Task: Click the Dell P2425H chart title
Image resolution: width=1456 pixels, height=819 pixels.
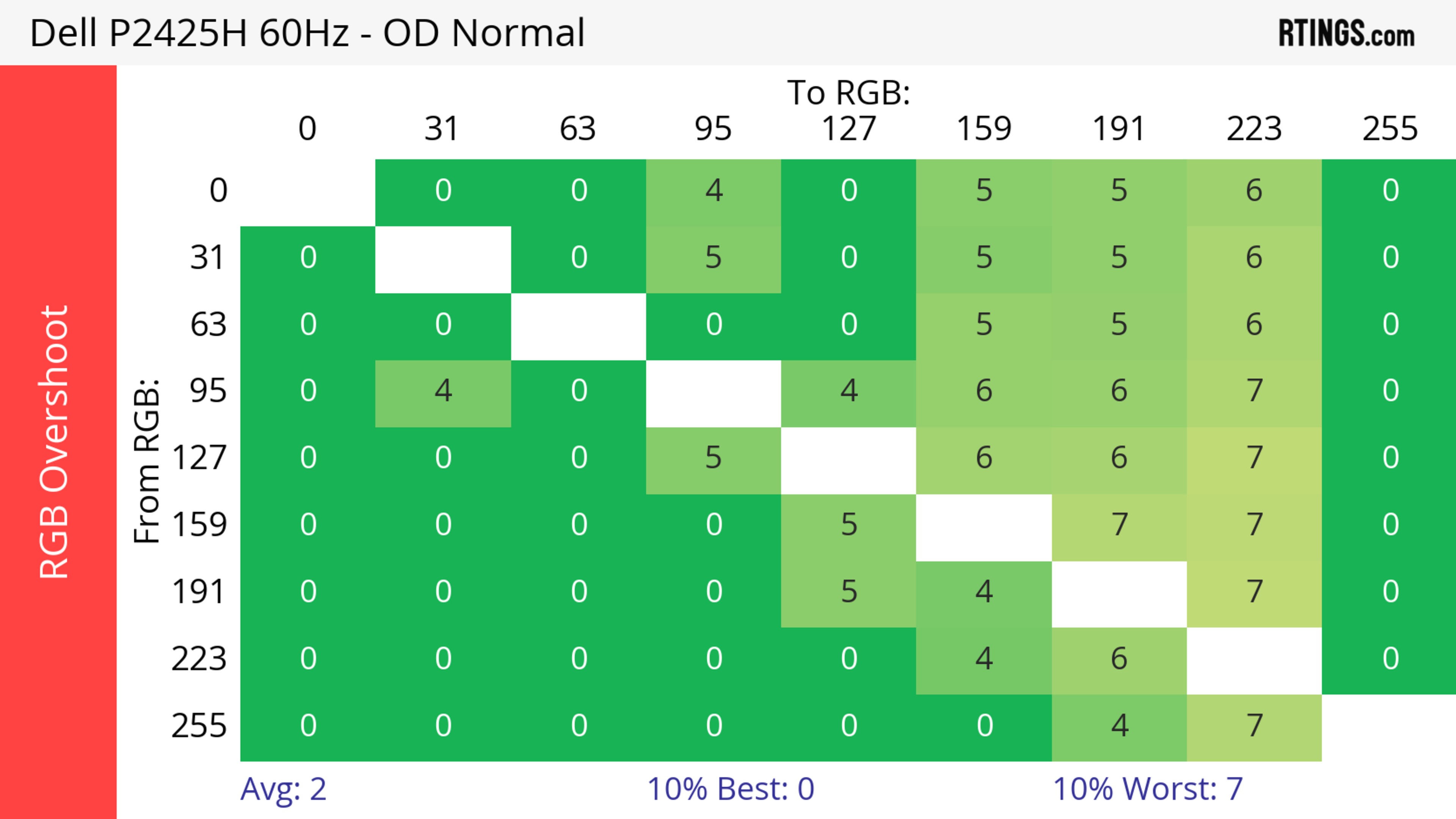Action: coord(307,33)
